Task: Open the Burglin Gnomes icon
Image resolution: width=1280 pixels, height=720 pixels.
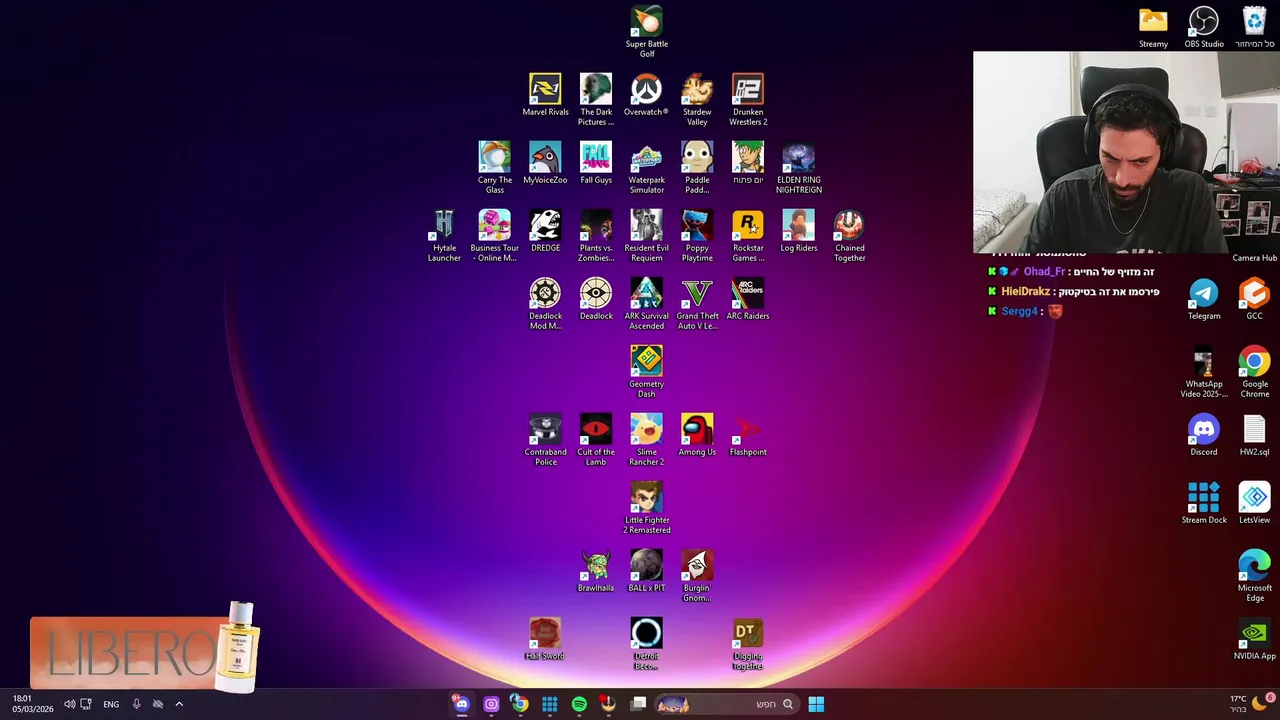Action: 697,575
